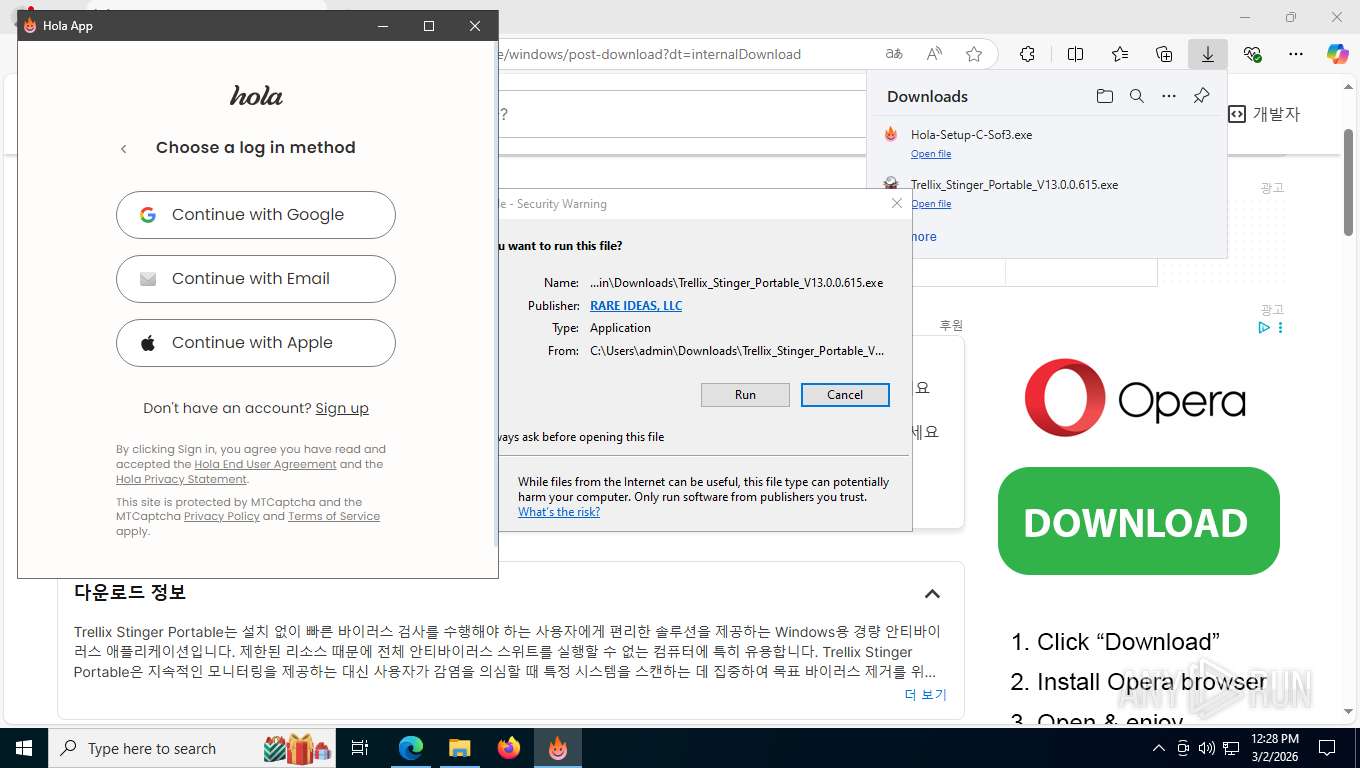Click the Hola-Setup-C-Sof3.exe file name
This screenshot has width=1360, height=768.
pyautogui.click(x=972, y=135)
